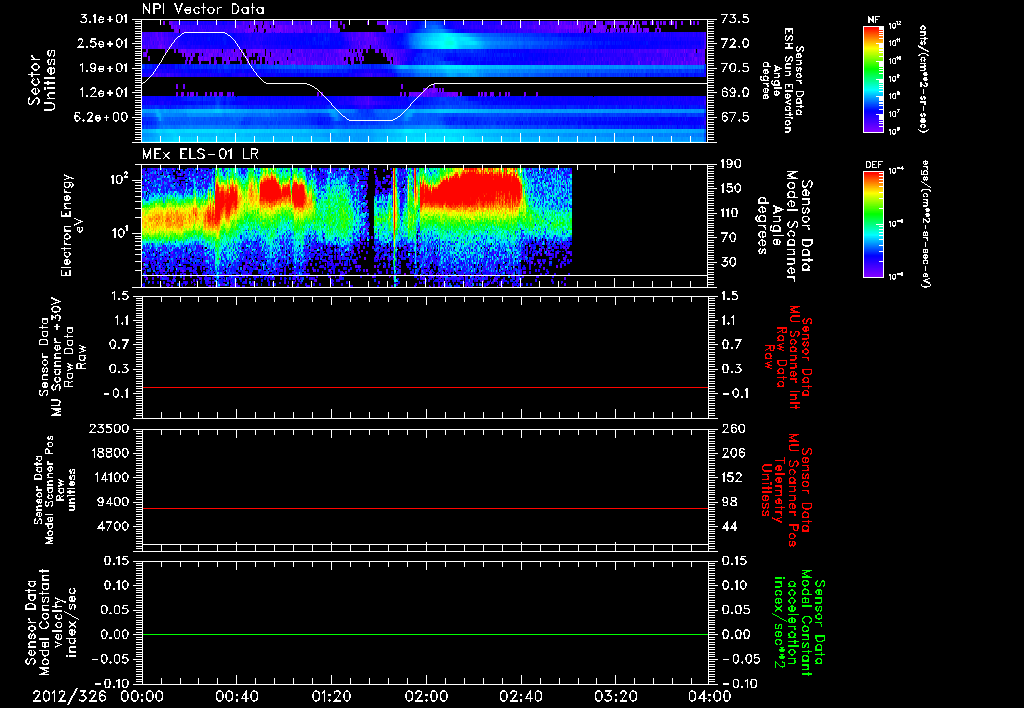
Task: Click the 67.5 sun elevation tick
Action: tap(735, 118)
